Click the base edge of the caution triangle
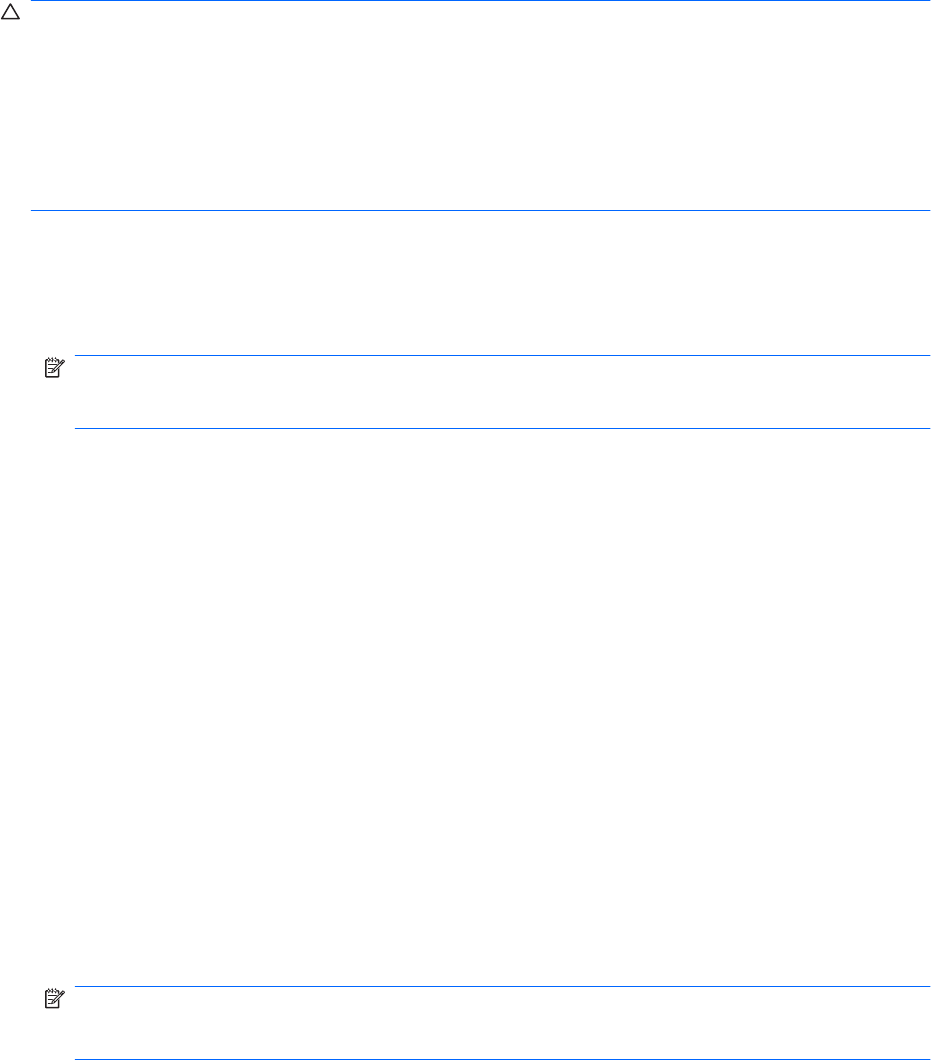 [10, 19]
